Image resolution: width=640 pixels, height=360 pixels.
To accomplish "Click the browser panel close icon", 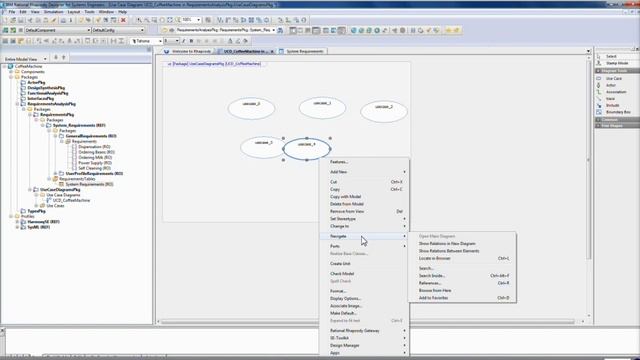I will (149, 49).
